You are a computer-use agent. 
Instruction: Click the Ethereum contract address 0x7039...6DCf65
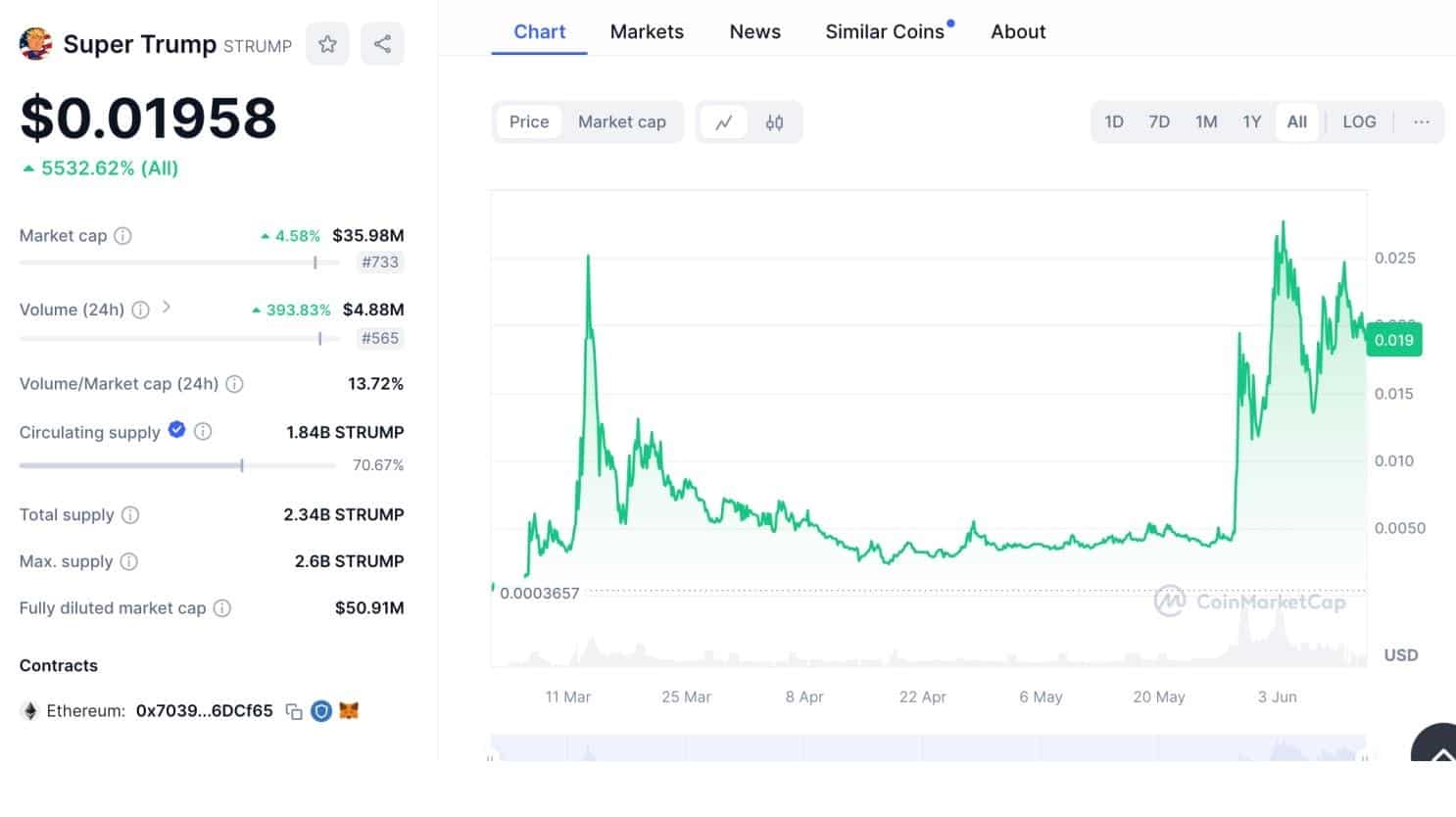pos(205,711)
